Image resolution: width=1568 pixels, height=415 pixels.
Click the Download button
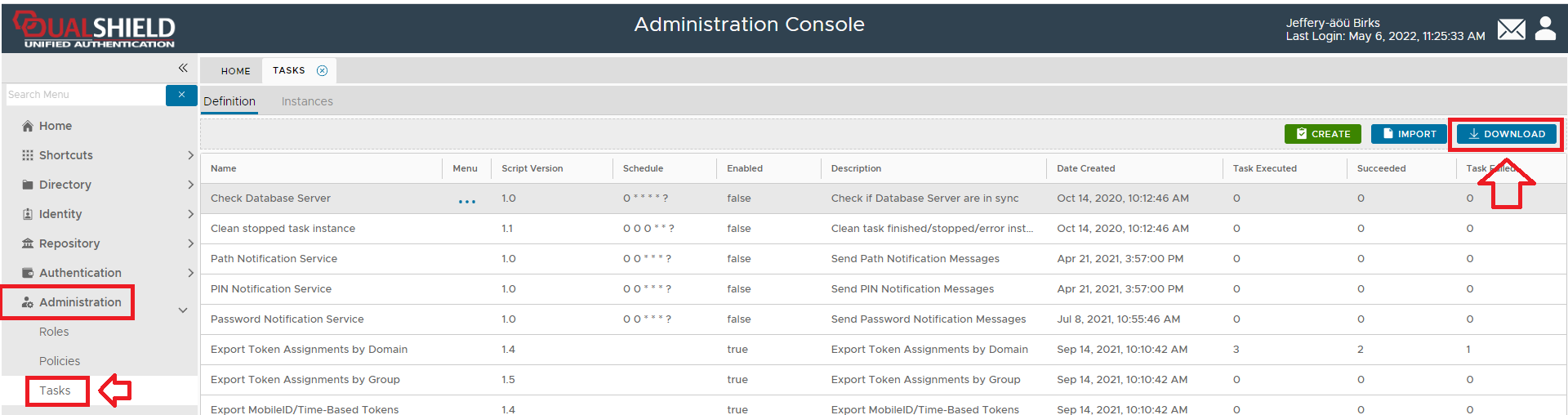1506,134
